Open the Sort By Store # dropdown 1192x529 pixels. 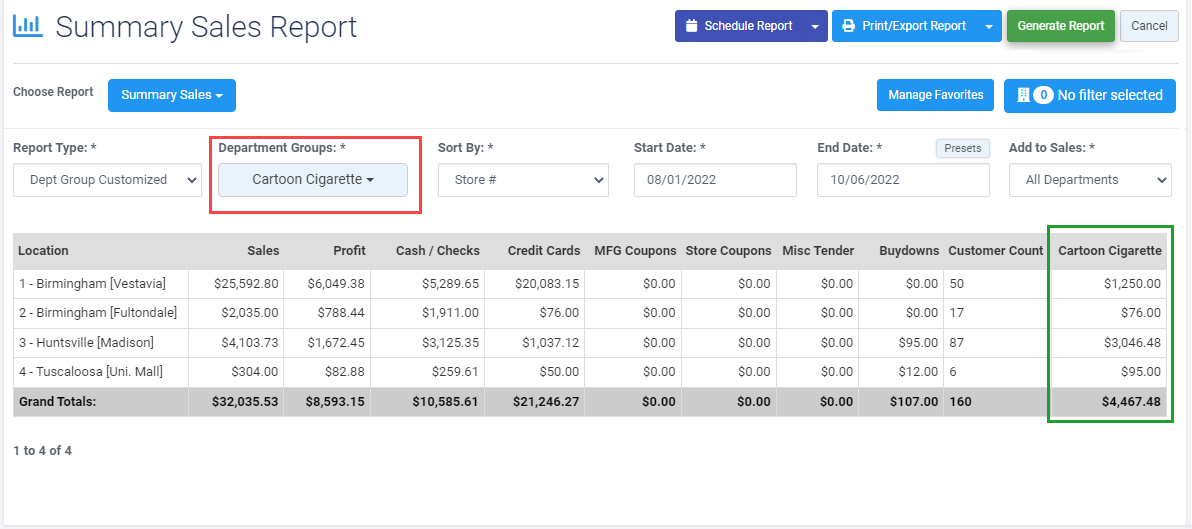523,180
